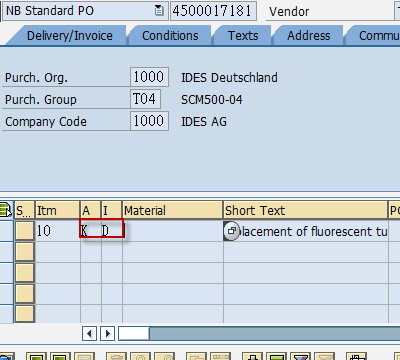Open the Conditions tab
The width and height of the screenshot is (400, 360).
(170, 36)
